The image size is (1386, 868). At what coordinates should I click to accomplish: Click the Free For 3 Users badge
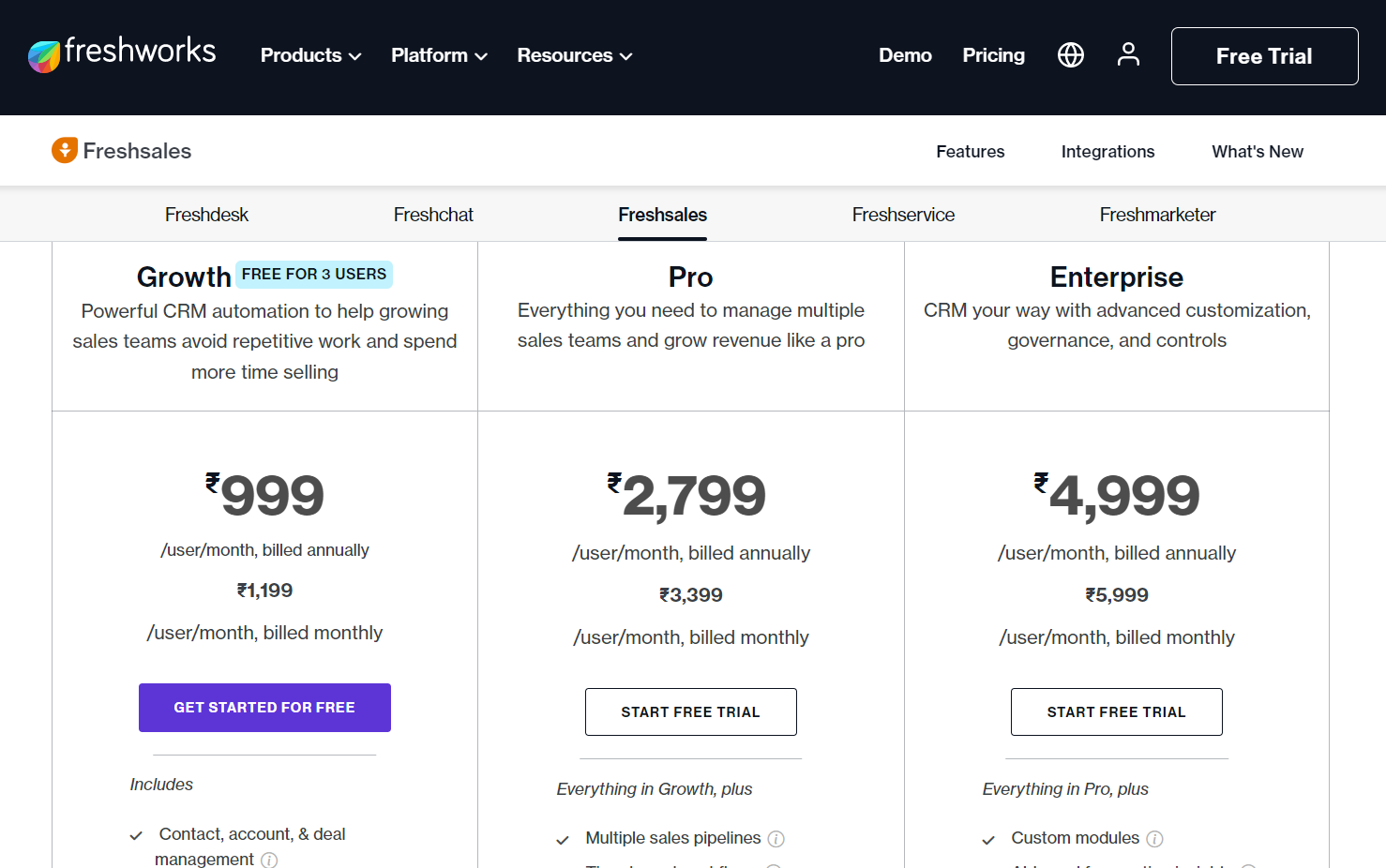coord(314,274)
